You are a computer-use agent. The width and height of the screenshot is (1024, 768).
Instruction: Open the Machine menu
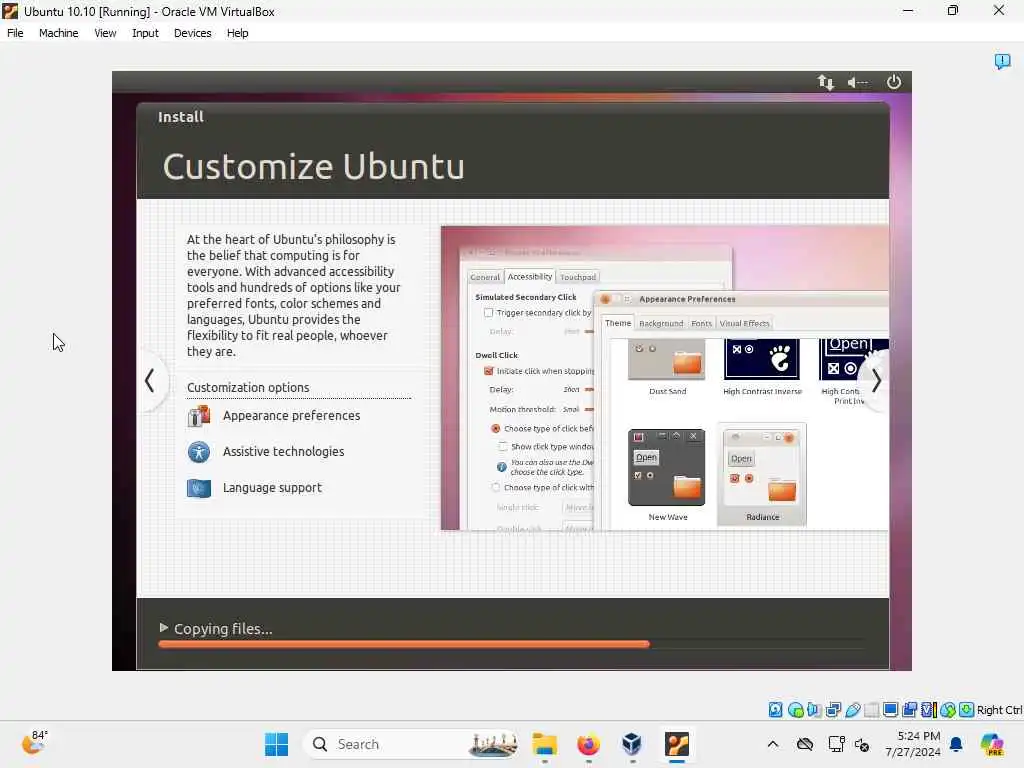click(59, 33)
